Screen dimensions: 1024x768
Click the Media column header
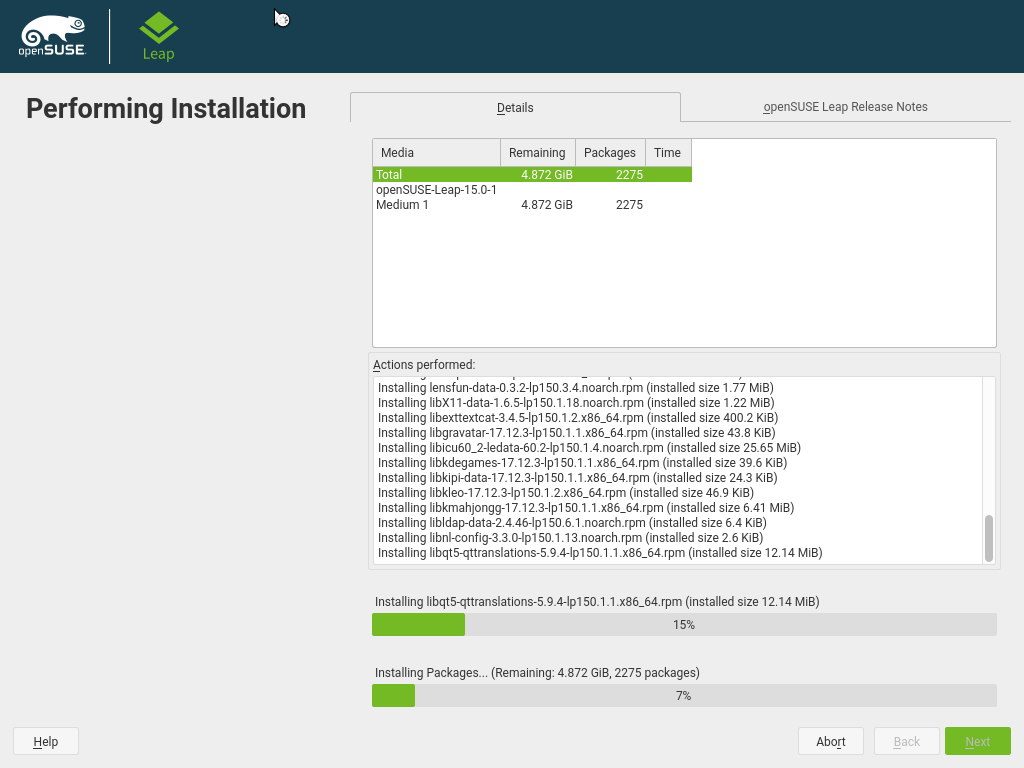coord(436,153)
